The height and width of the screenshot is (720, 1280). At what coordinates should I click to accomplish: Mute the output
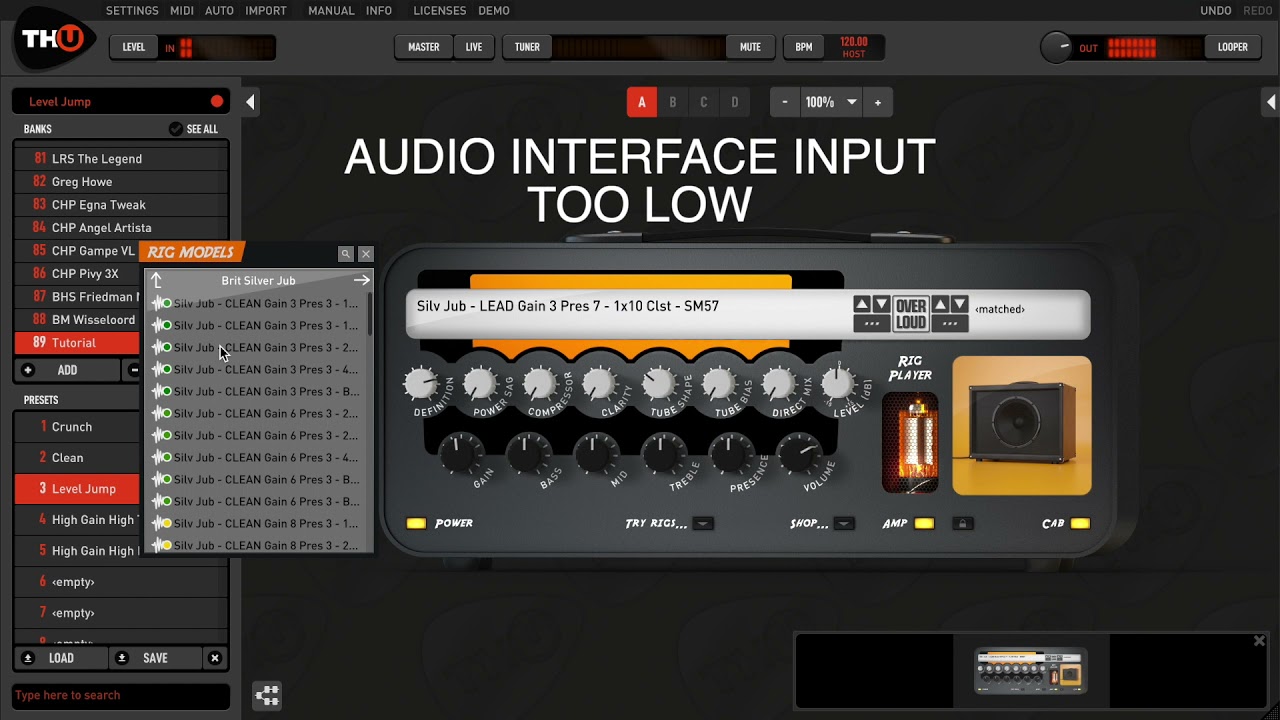coord(750,47)
